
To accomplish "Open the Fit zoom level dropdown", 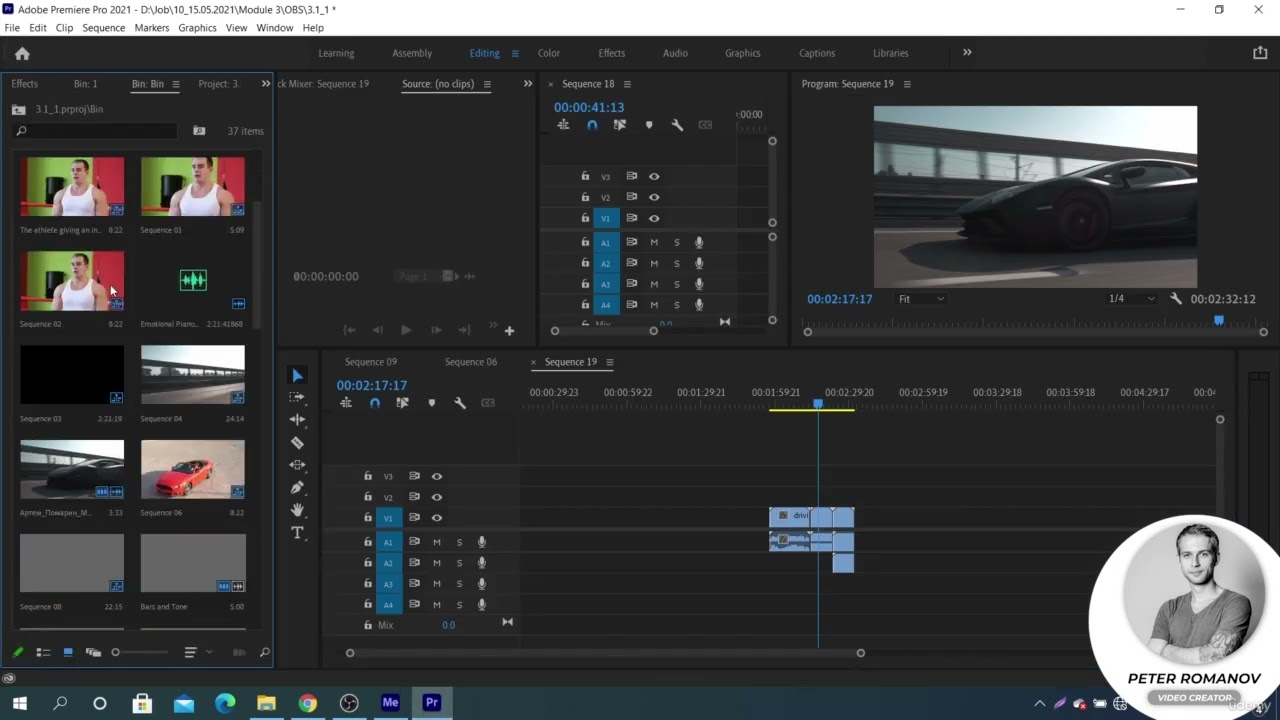I will [x=920, y=299].
